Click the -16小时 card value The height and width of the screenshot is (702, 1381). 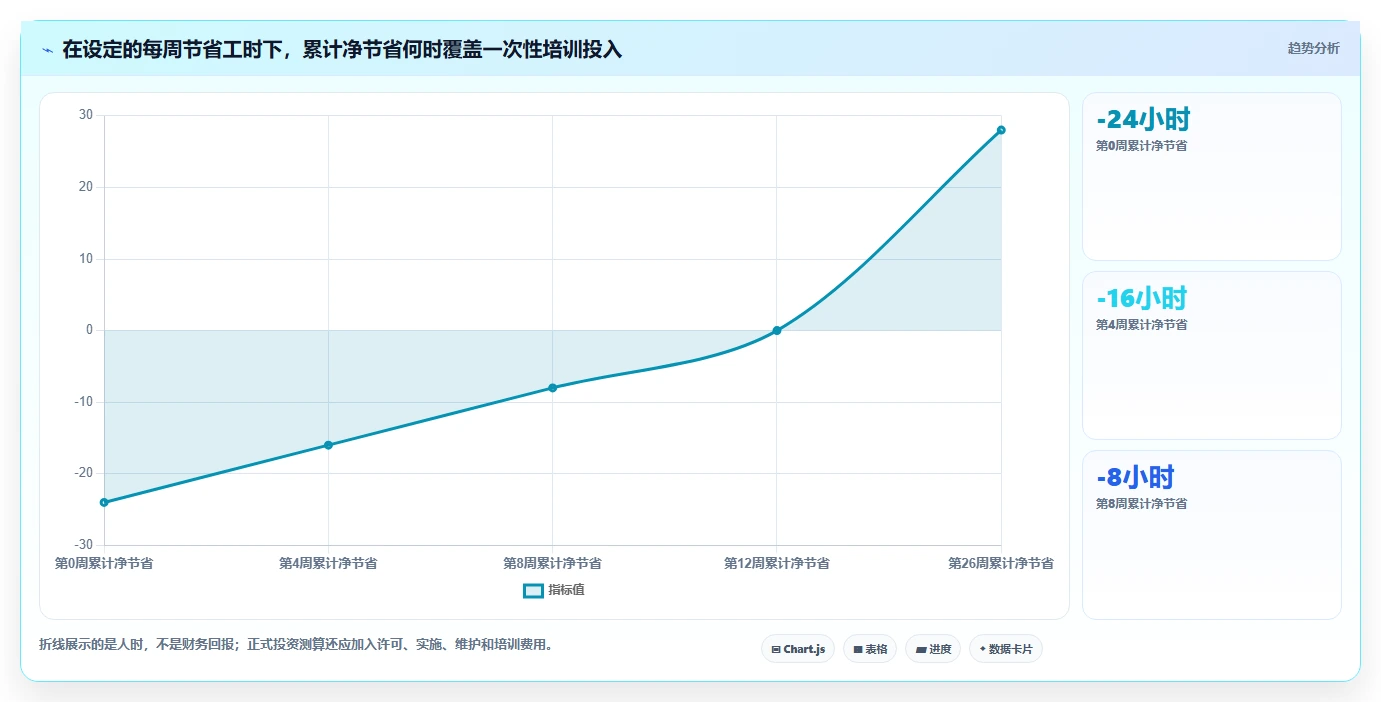pyautogui.click(x=1141, y=298)
